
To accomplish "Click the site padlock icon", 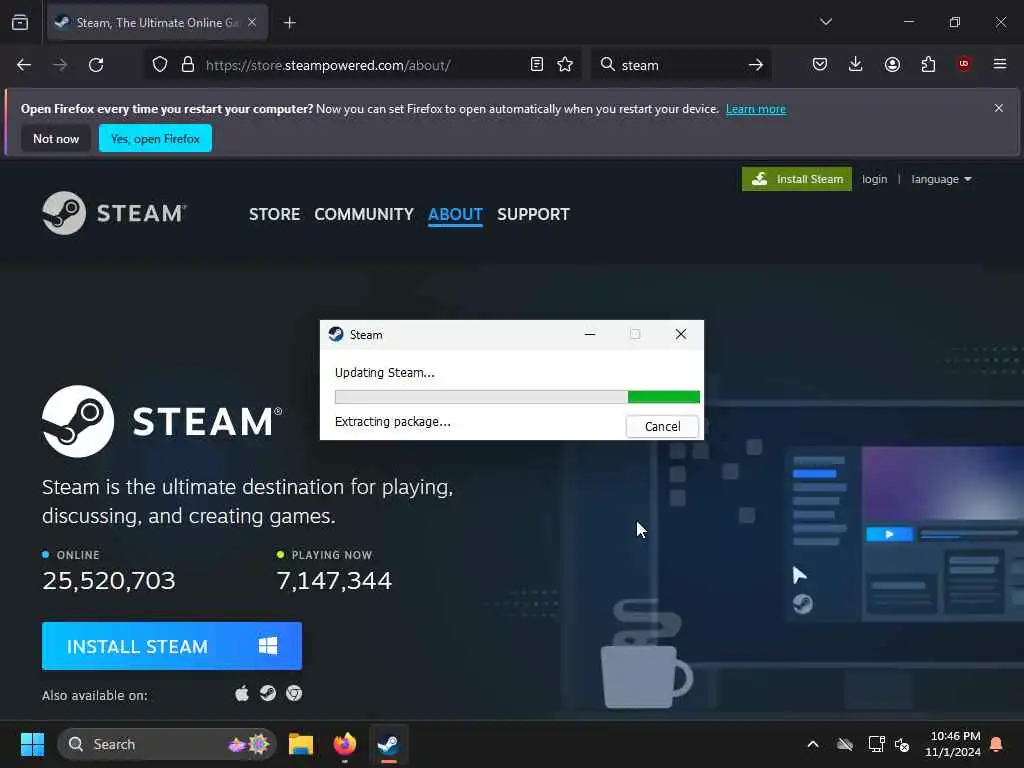I will click(x=188, y=65).
